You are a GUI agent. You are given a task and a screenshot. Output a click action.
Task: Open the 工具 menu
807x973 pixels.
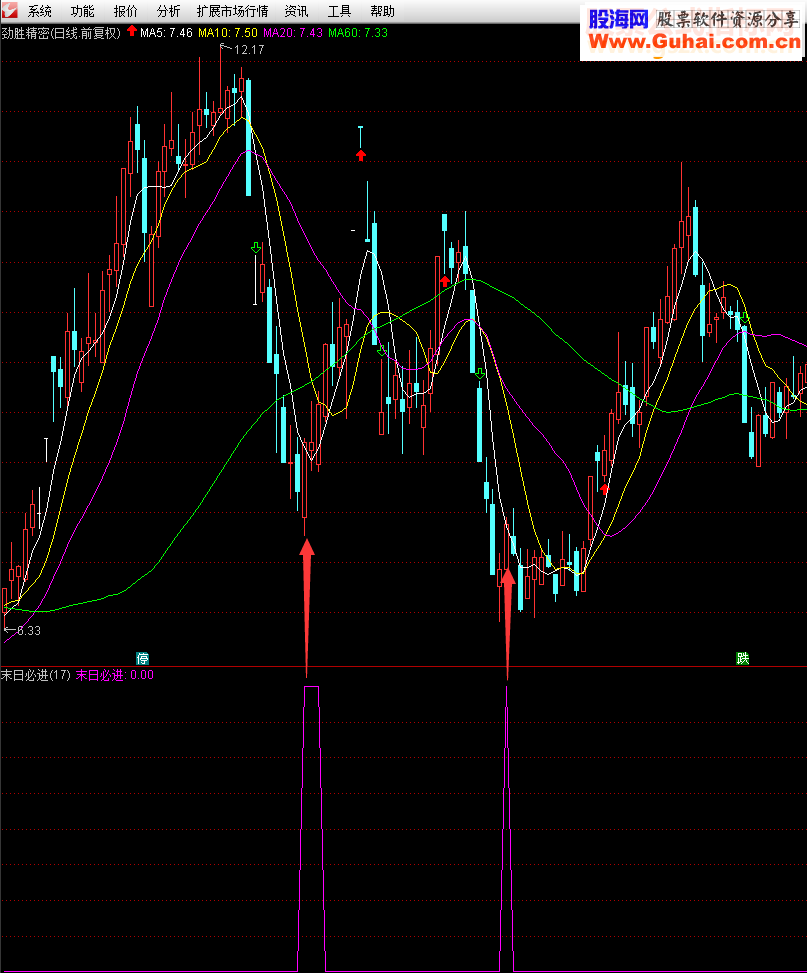pyautogui.click(x=339, y=11)
